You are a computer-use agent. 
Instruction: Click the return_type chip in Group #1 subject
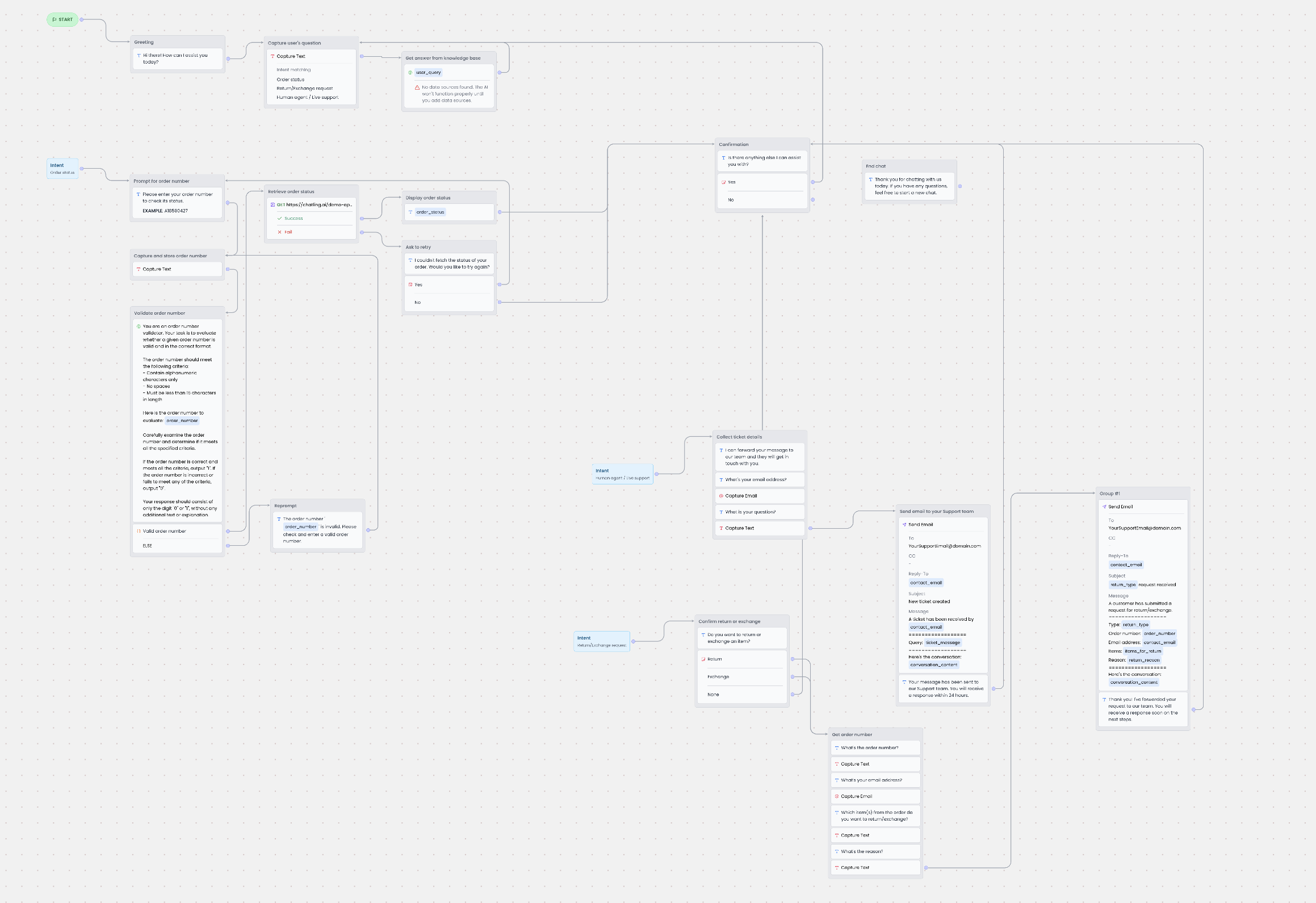click(1123, 584)
